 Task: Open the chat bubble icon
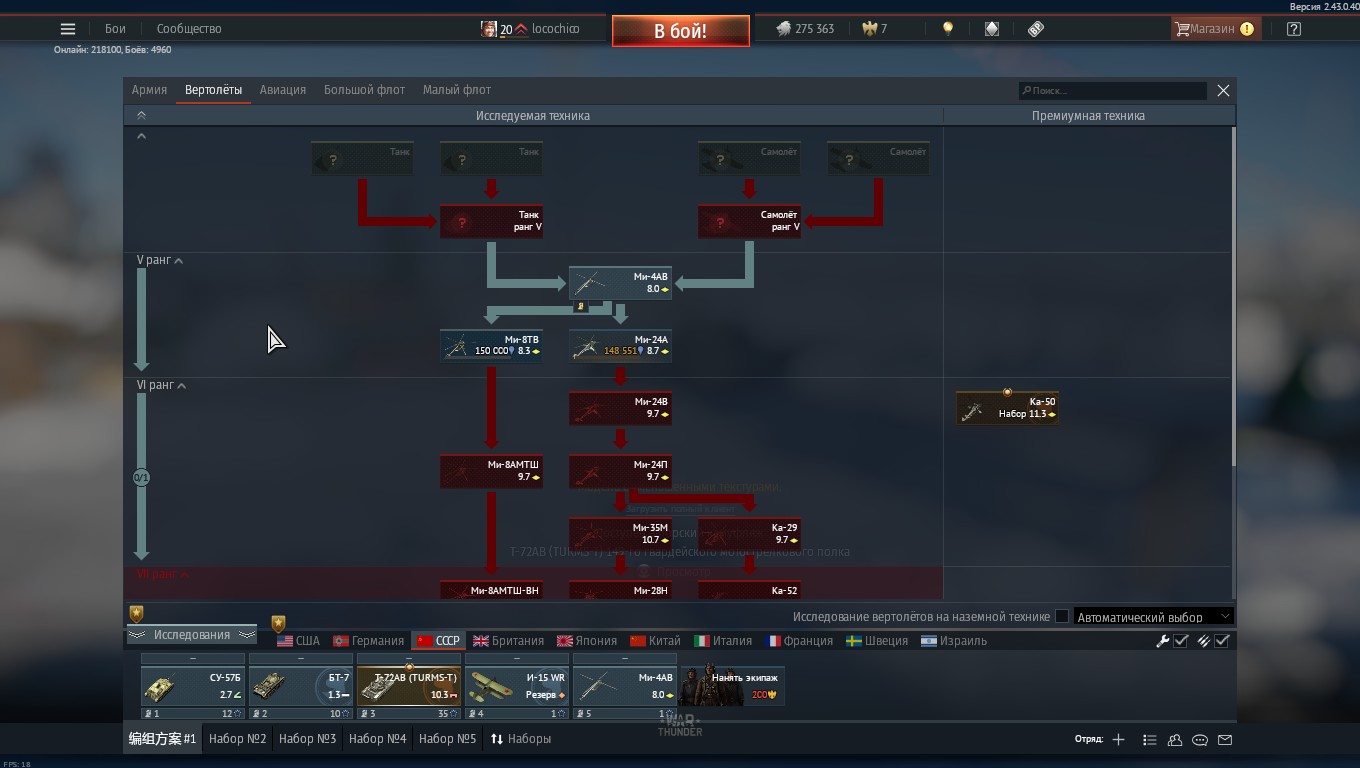coord(1200,740)
